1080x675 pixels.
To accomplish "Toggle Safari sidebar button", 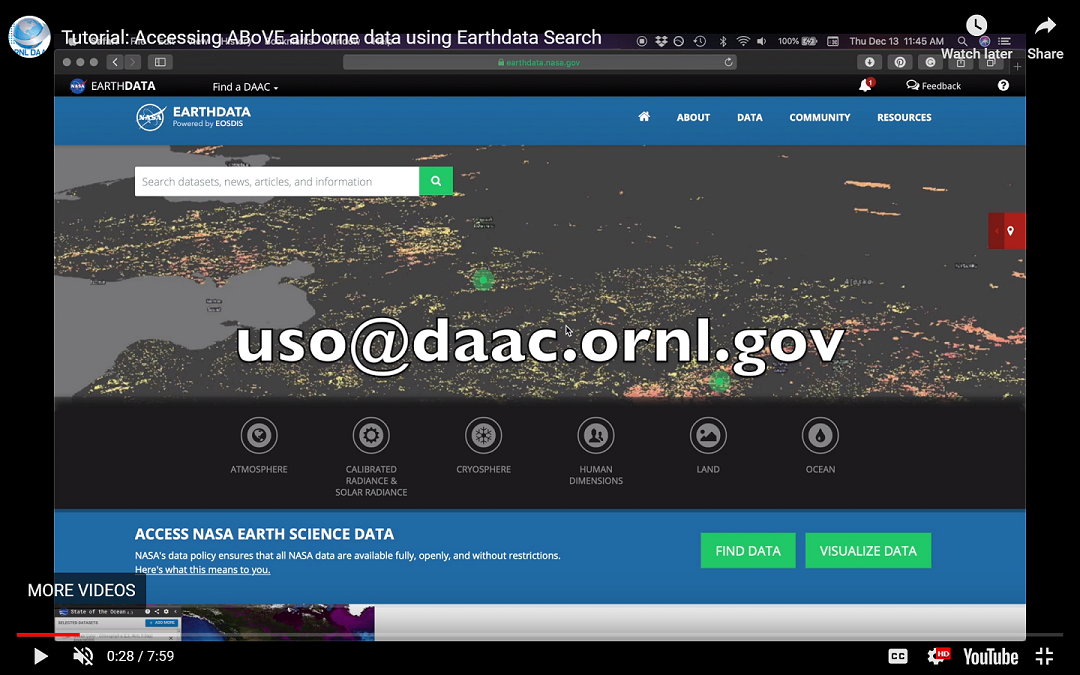I will click(160, 62).
